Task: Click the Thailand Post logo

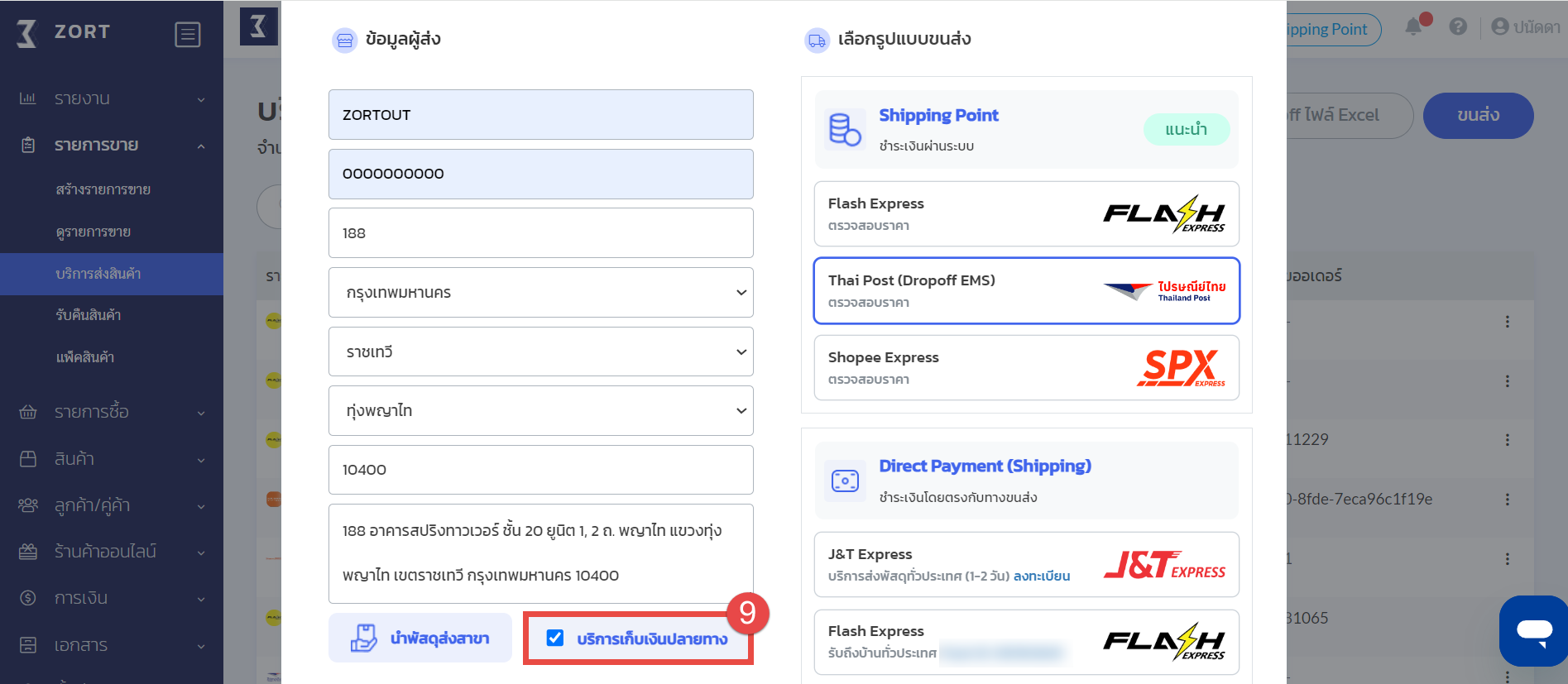Action: [1164, 291]
